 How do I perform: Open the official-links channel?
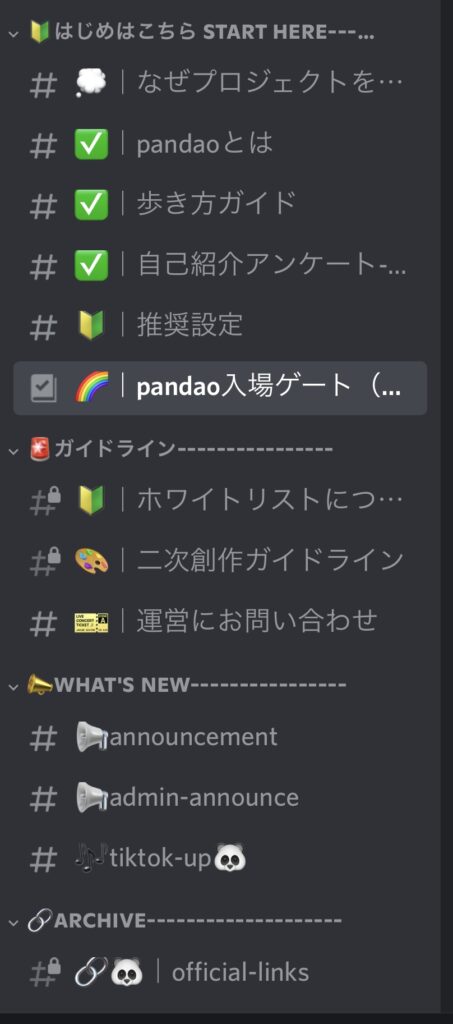[x=220, y=972]
